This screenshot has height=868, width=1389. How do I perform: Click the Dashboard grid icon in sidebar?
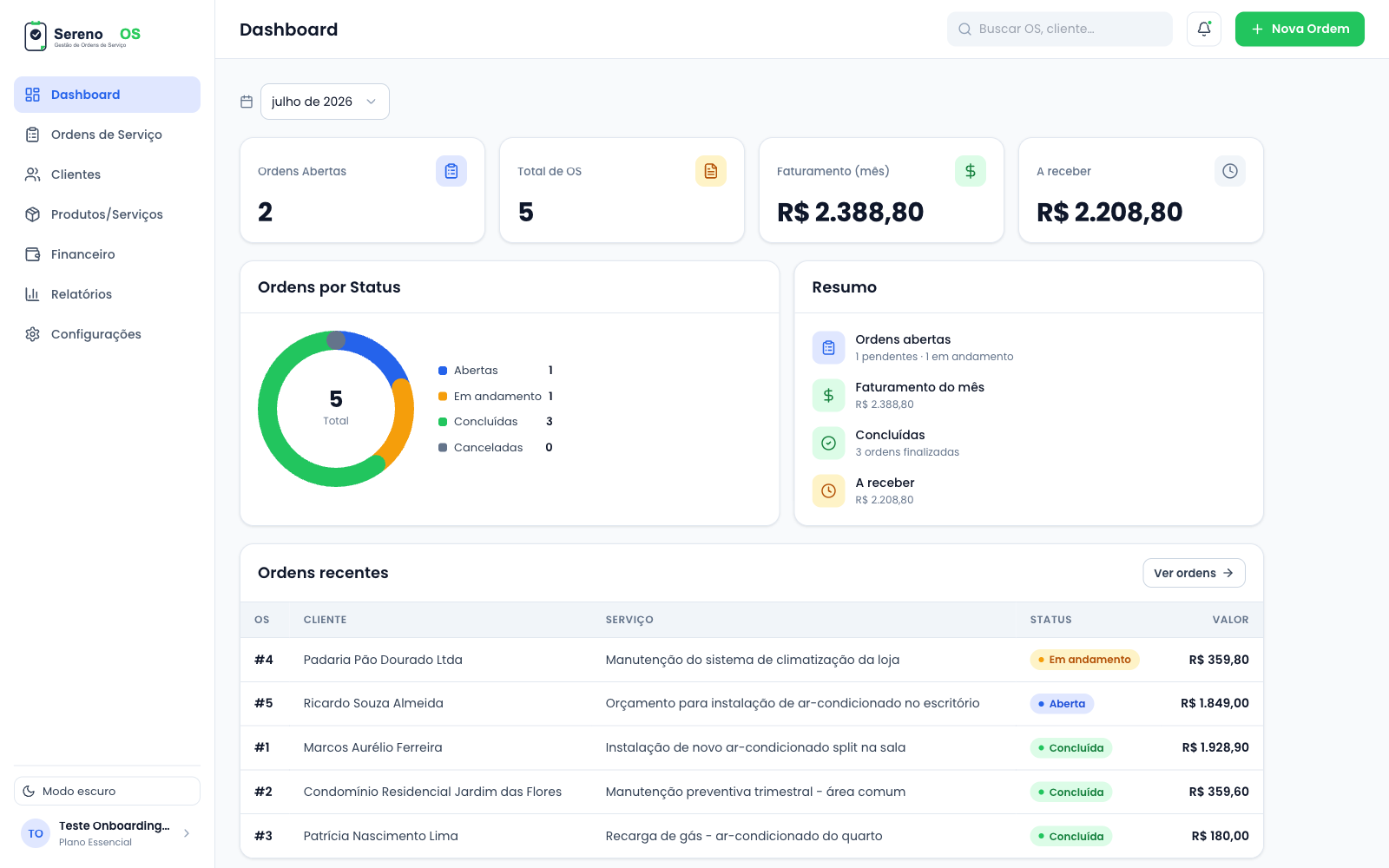click(33, 95)
